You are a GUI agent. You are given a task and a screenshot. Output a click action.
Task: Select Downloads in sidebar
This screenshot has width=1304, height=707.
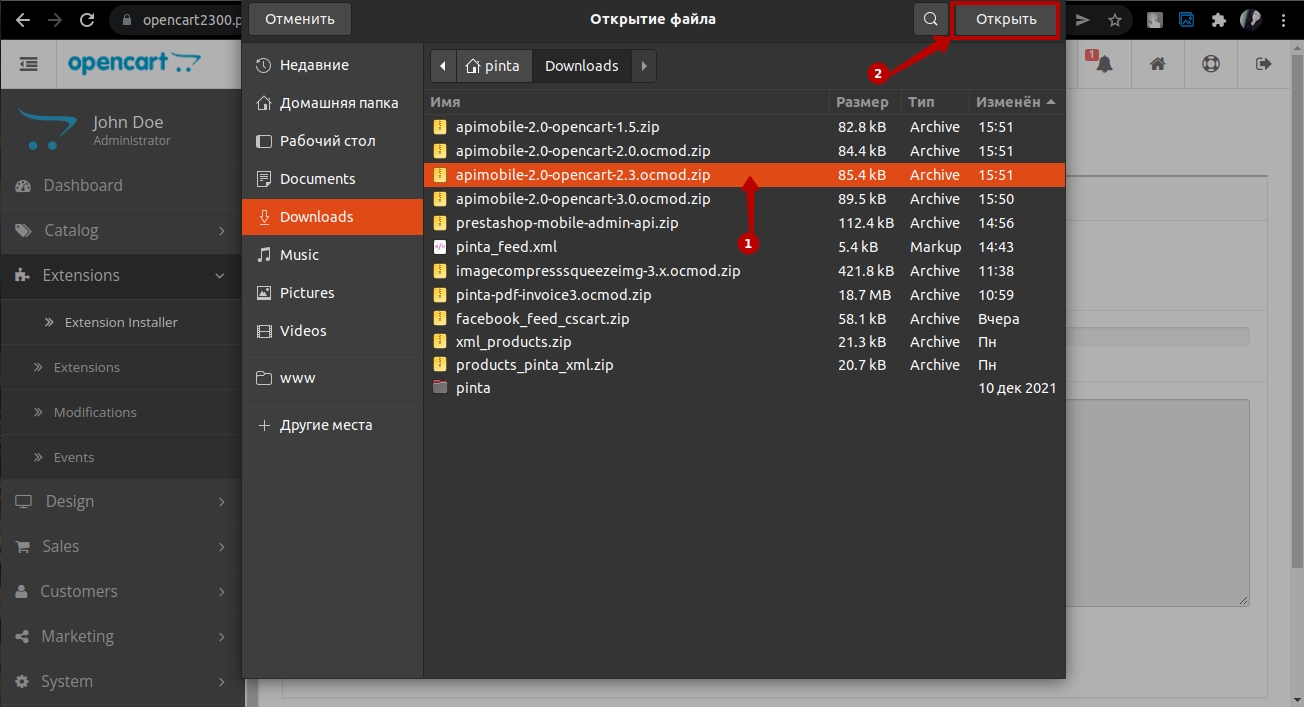[332, 217]
